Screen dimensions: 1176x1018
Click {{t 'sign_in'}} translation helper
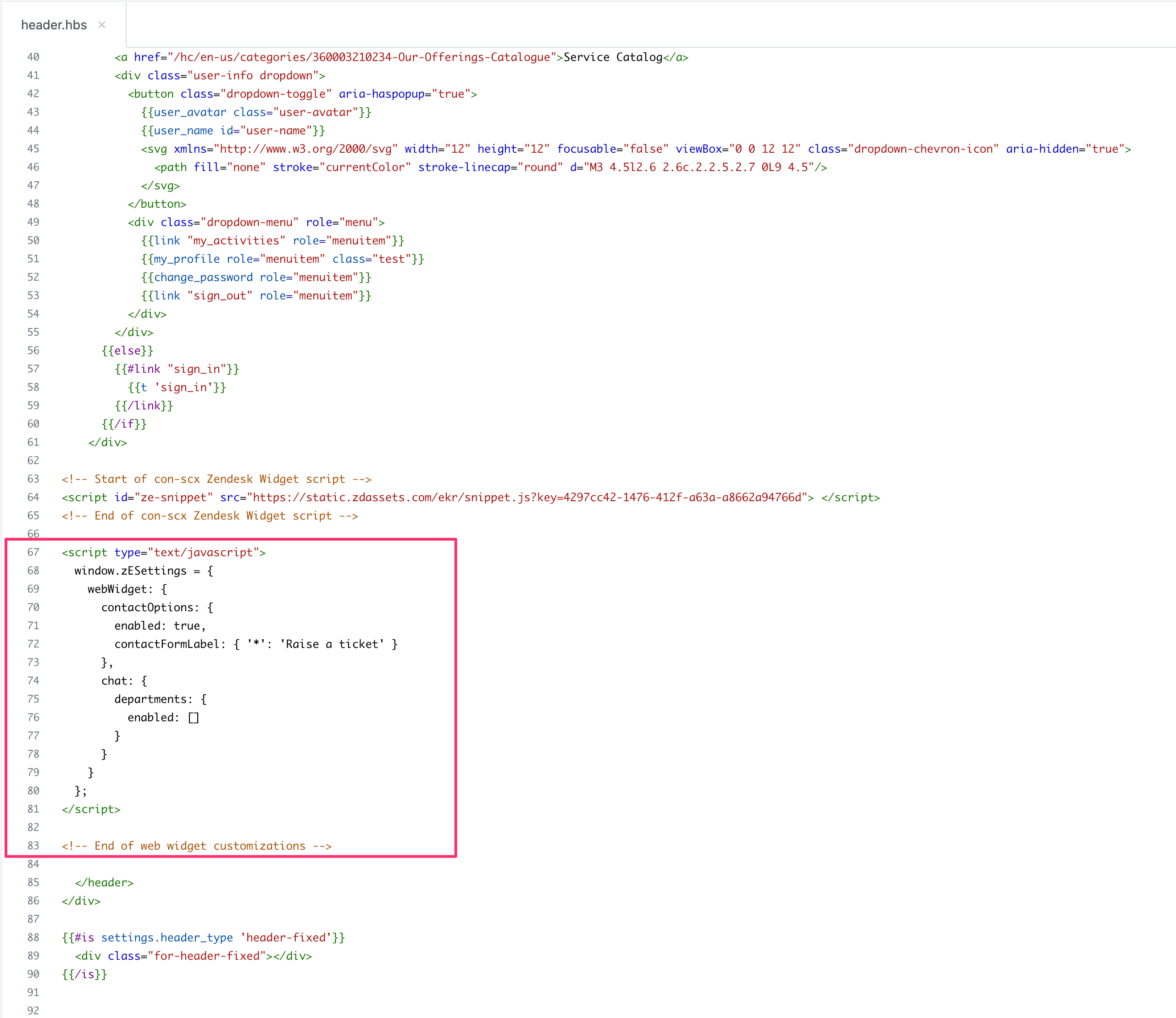click(177, 387)
